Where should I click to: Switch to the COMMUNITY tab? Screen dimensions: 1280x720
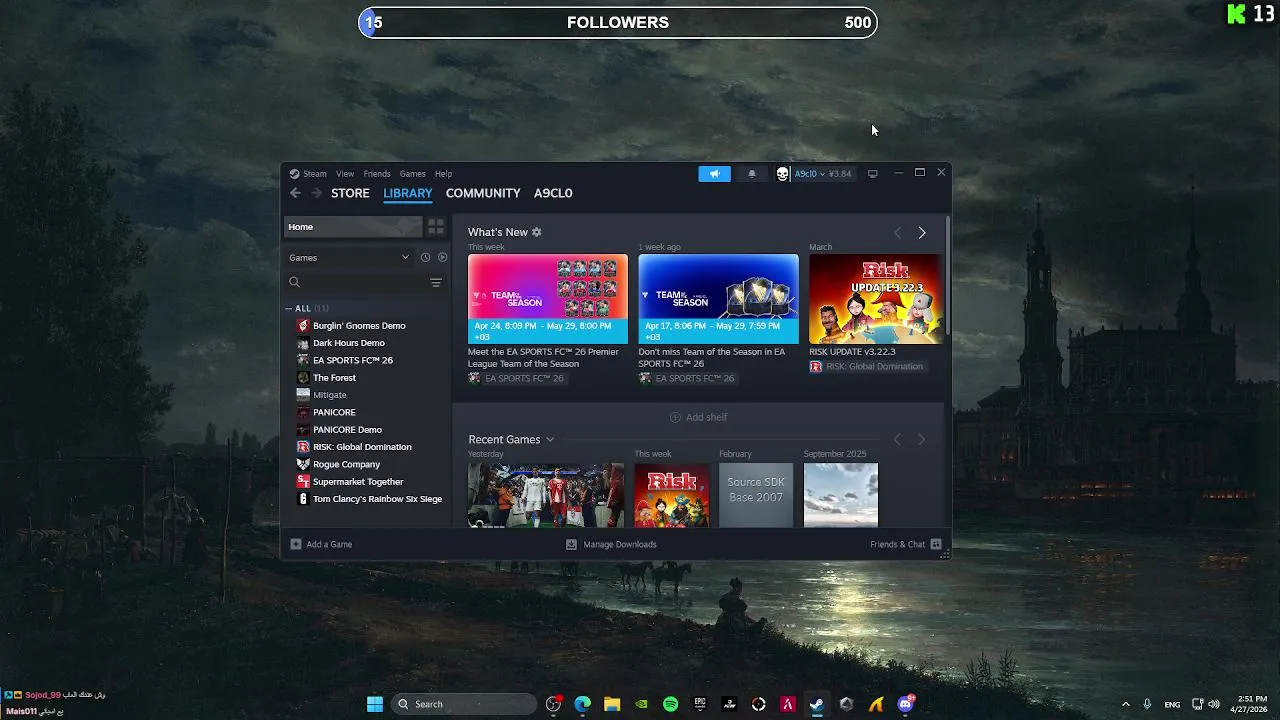[x=483, y=193]
